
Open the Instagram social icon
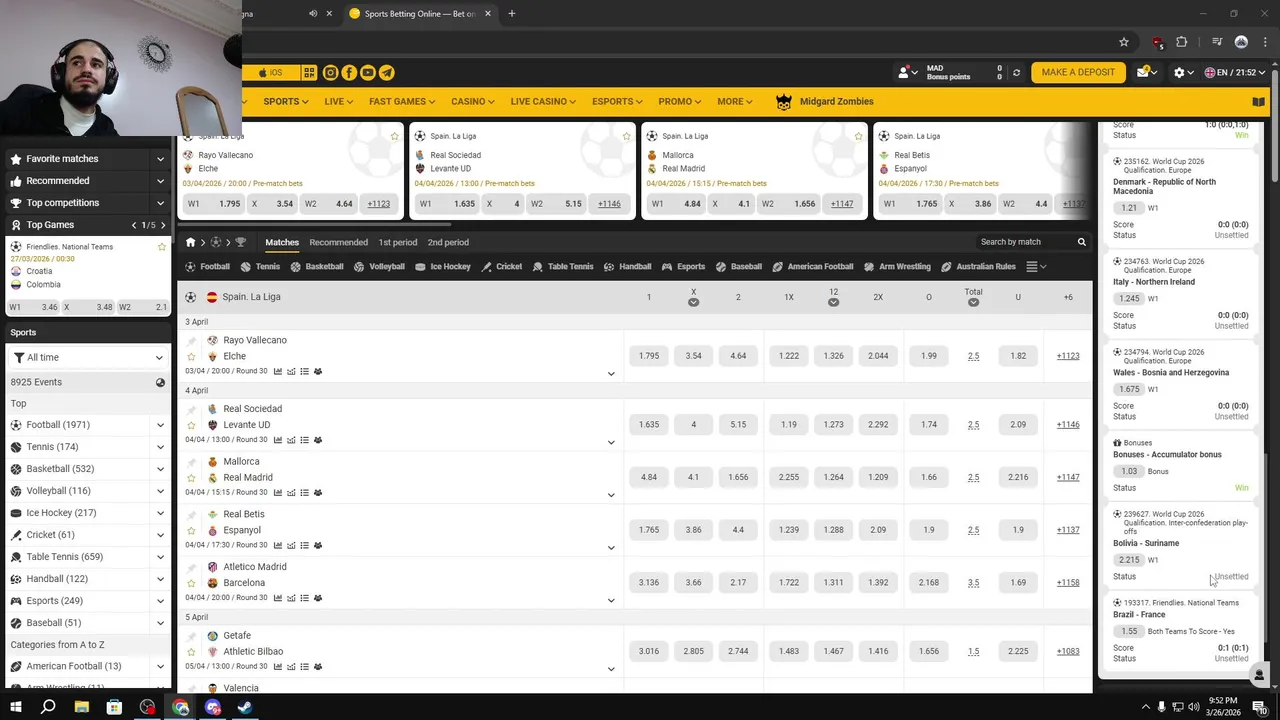(330, 73)
